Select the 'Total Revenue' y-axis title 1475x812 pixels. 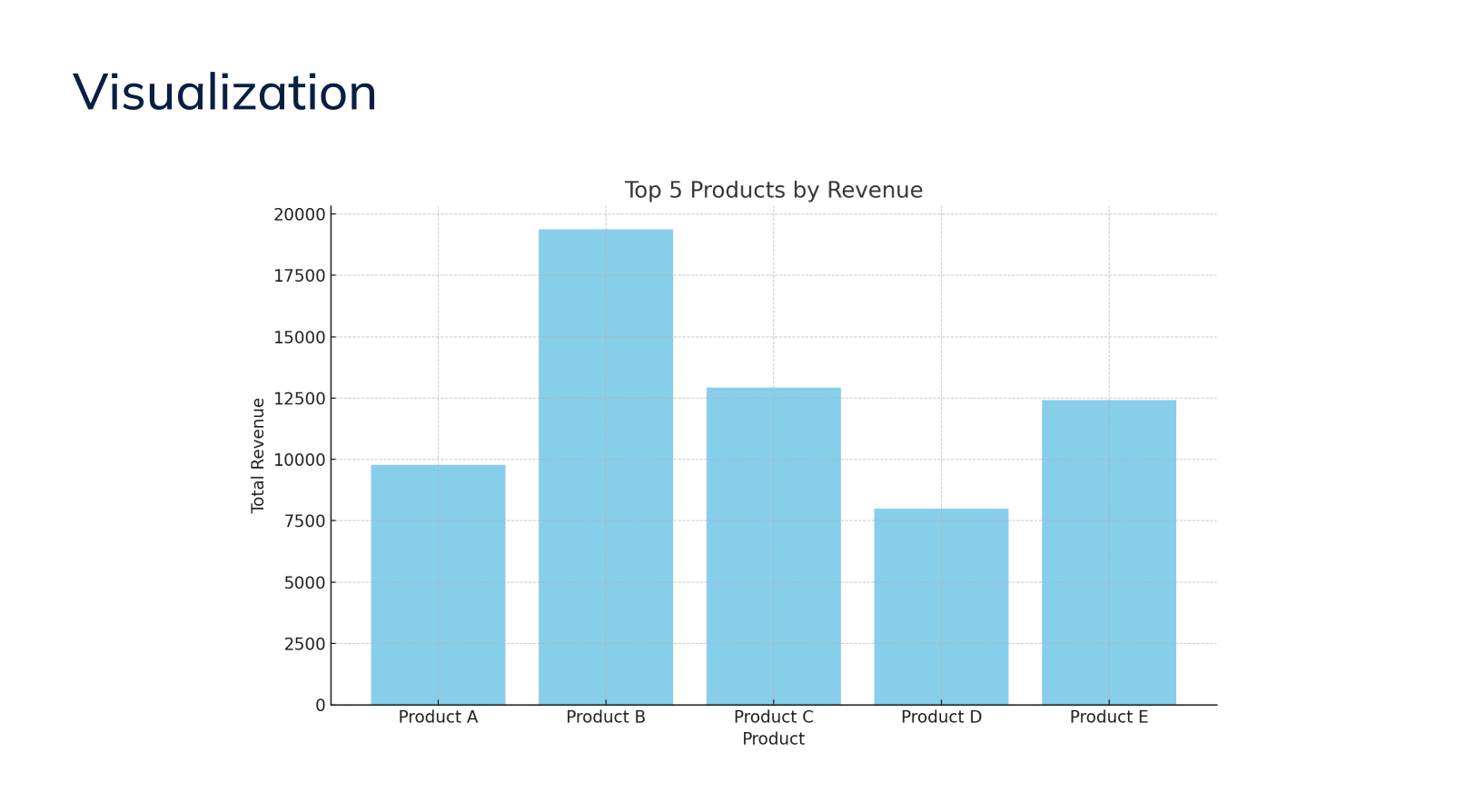pos(258,455)
